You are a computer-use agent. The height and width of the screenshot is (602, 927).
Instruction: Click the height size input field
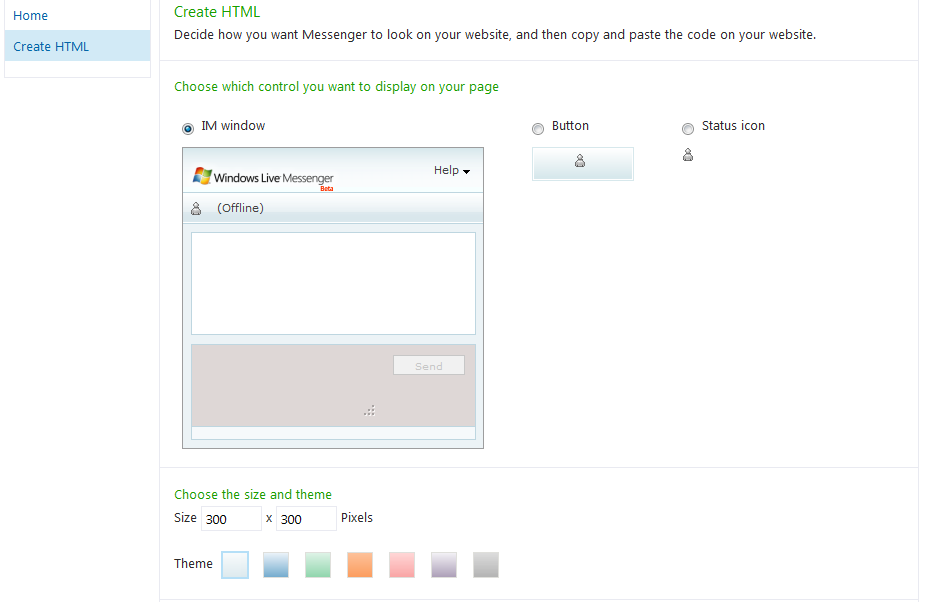coord(306,519)
